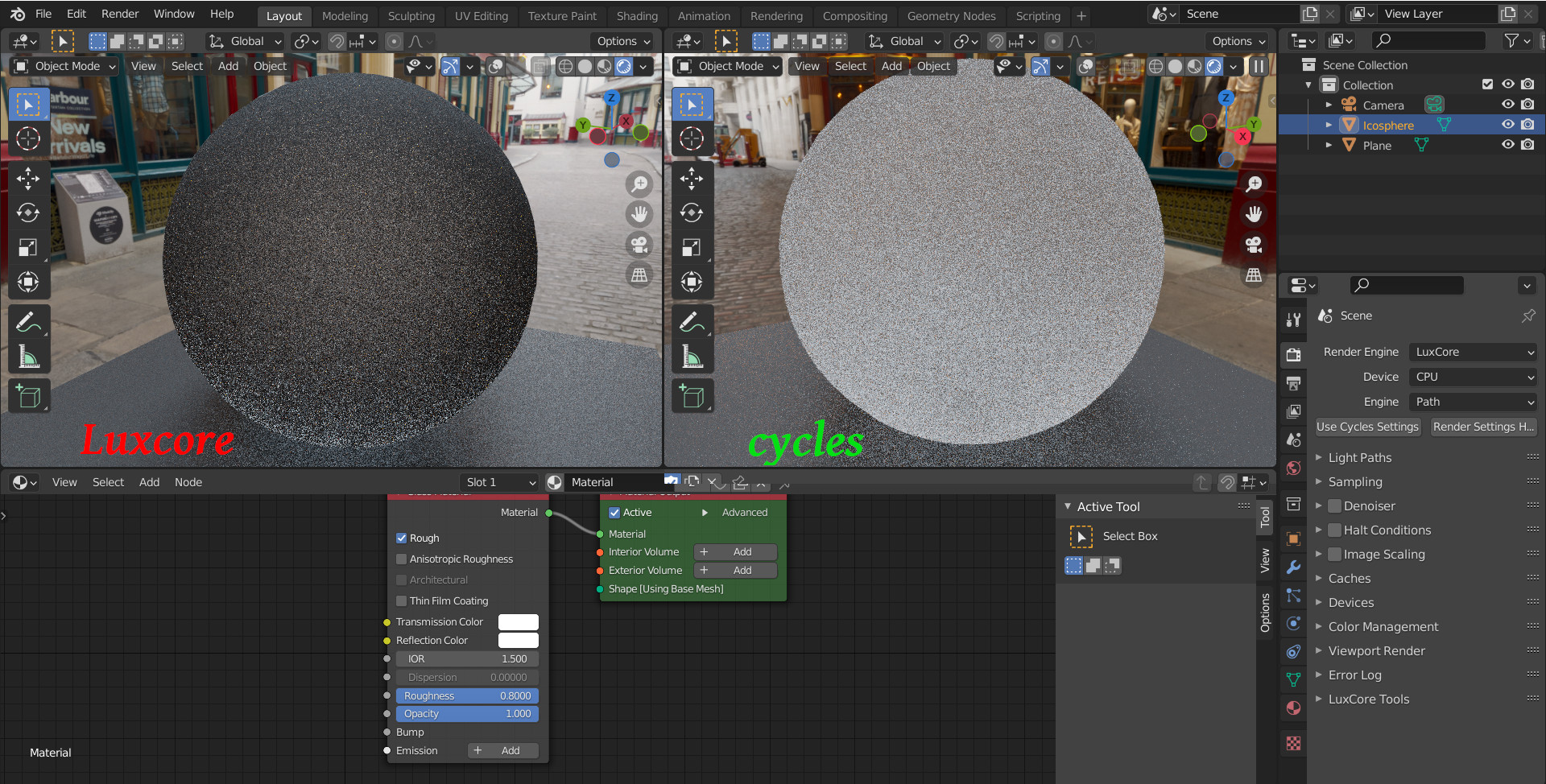The image size is (1546, 784).
Task: Click the Add Cube tool in left viewport
Action: [28, 396]
